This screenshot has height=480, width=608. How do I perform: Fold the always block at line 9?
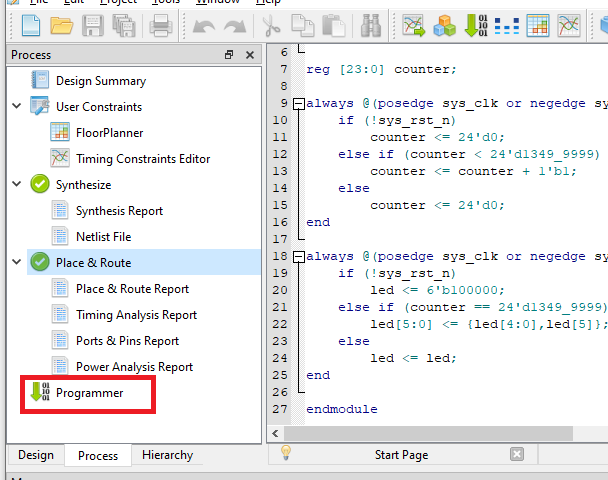coord(297,103)
